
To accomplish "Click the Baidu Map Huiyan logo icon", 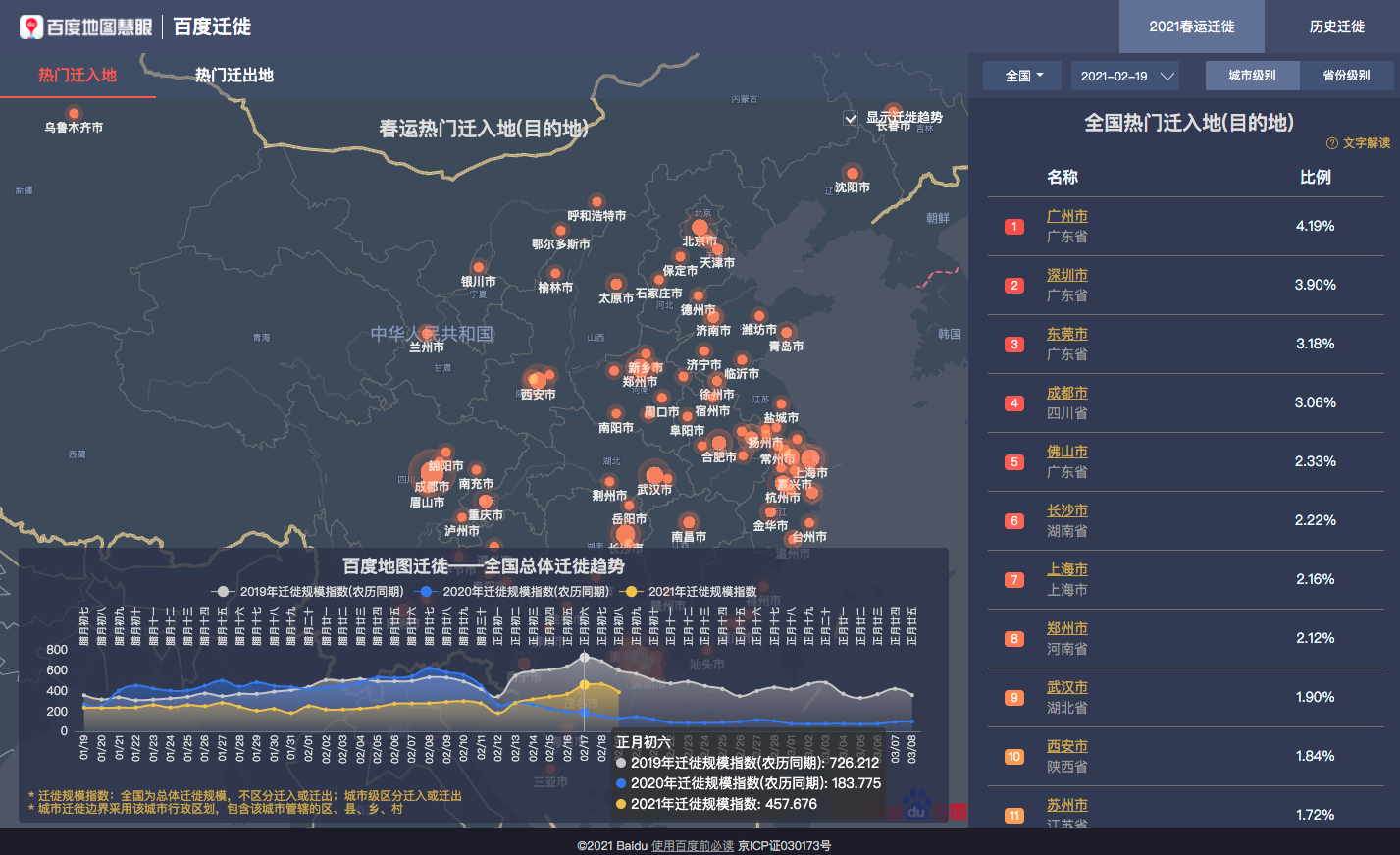I will tap(32, 27).
